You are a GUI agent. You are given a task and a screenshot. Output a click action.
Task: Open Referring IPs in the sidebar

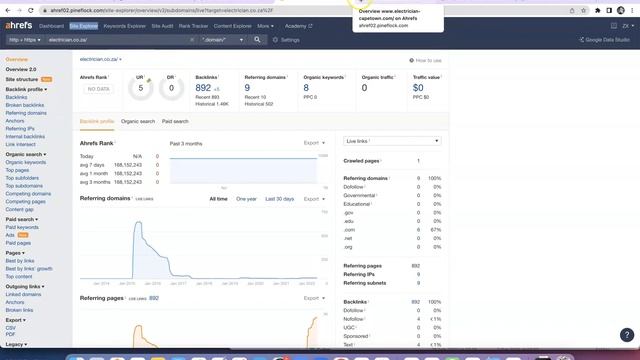(x=20, y=129)
